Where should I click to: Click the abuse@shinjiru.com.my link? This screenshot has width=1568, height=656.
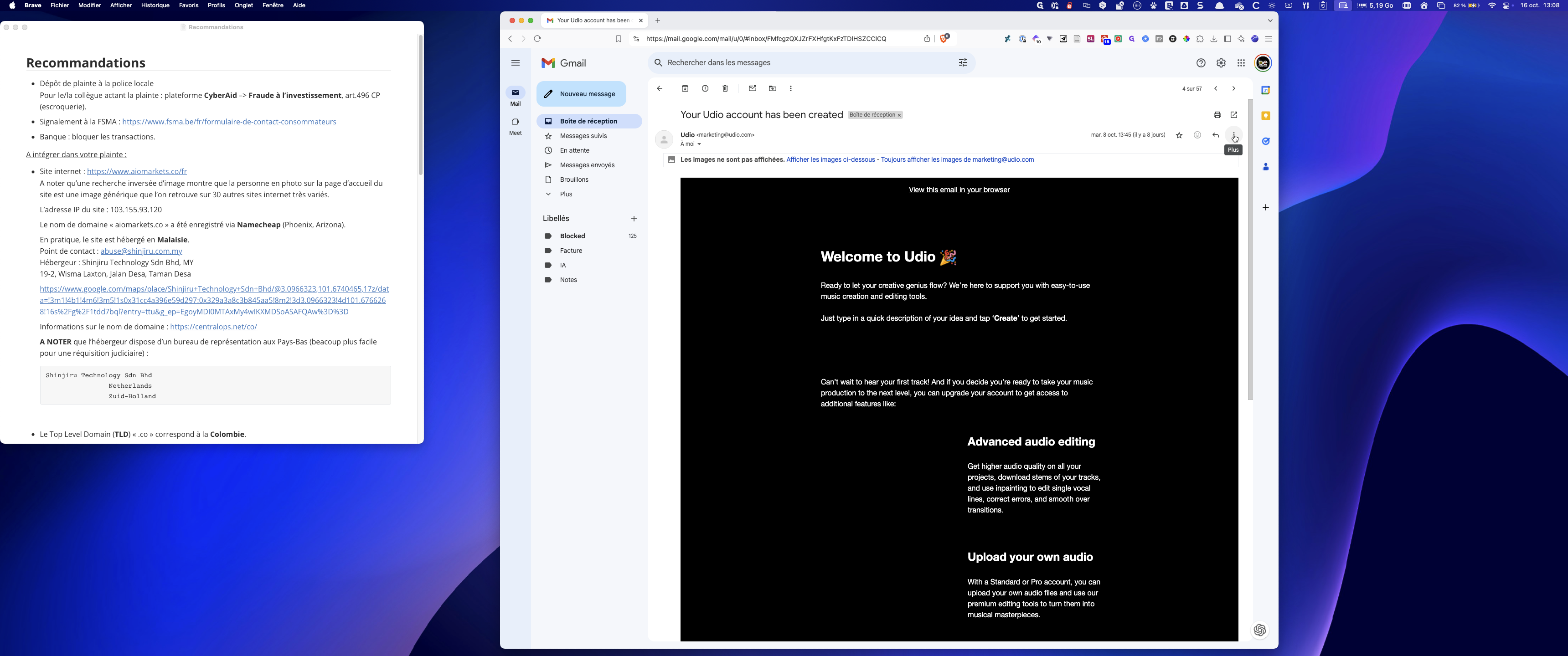point(141,251)
